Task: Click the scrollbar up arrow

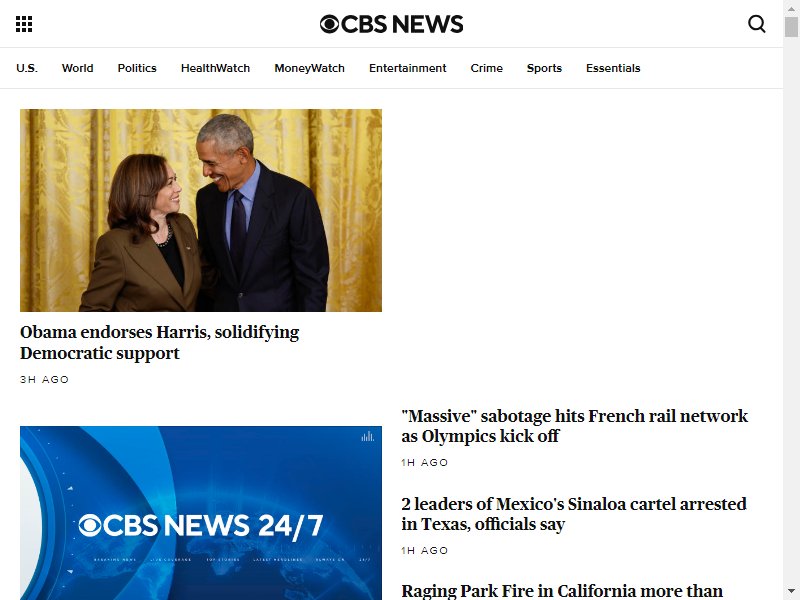Action: (x=791, y=8)
